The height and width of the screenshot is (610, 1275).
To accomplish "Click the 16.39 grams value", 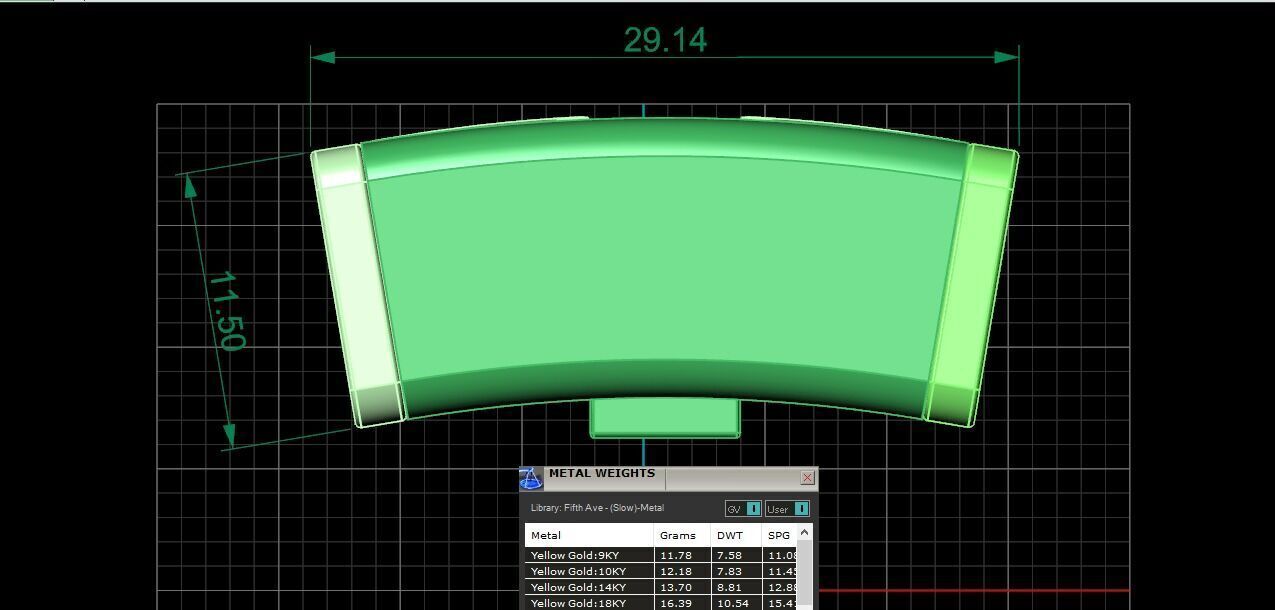I will [x=676, y=603].
